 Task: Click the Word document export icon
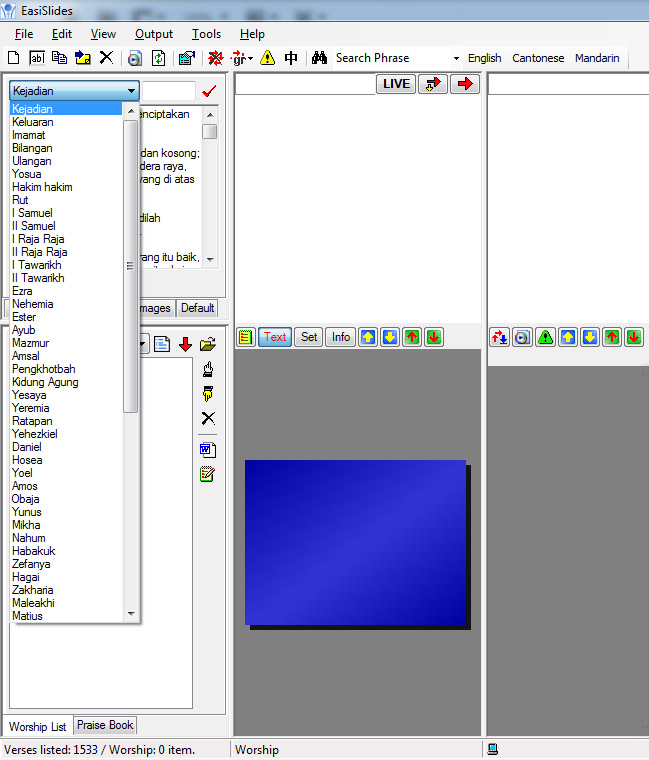click(x=208, y=450)
